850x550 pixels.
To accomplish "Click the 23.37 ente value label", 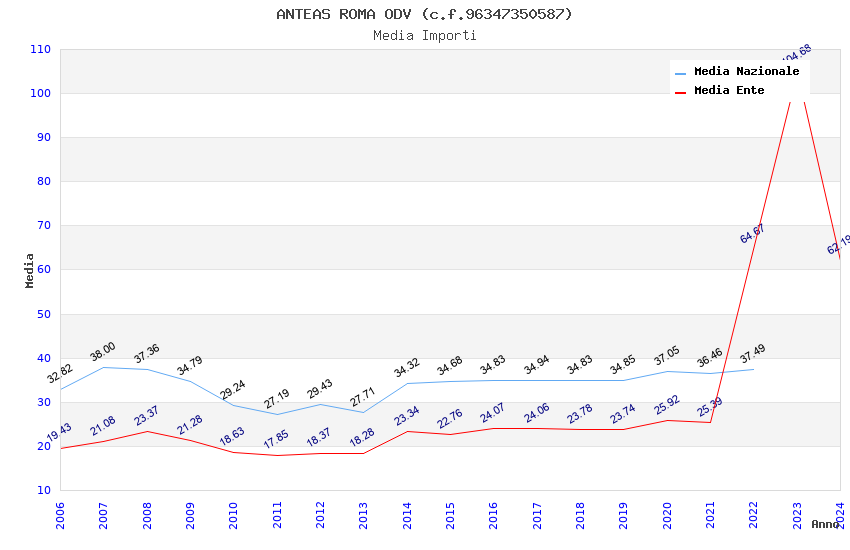I will click(x=147, y=415).
